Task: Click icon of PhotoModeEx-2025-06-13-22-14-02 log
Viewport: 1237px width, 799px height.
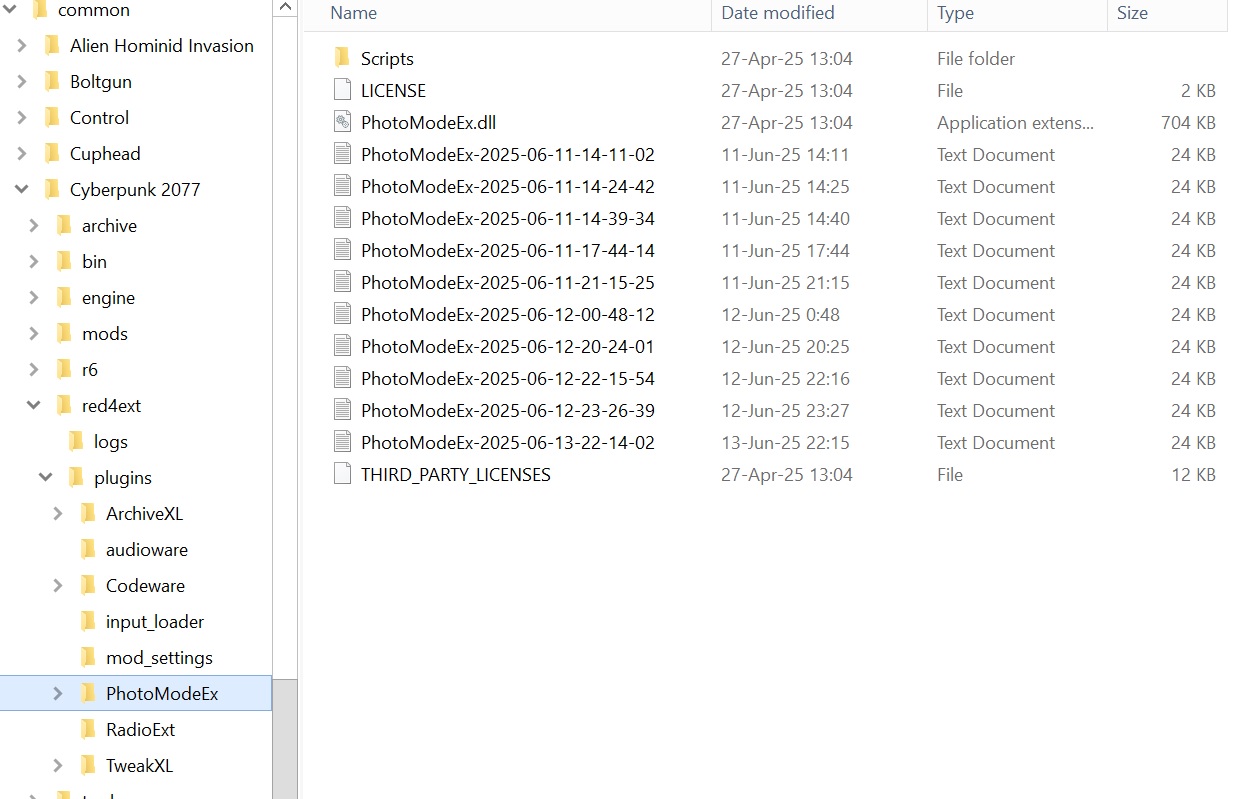Action: pos(342,442)
